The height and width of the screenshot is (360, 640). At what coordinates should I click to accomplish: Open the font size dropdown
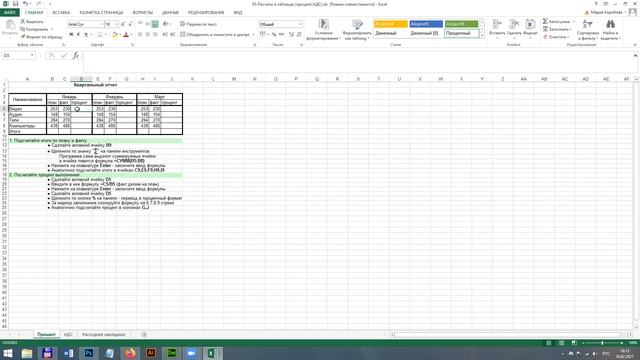point(116,24)
